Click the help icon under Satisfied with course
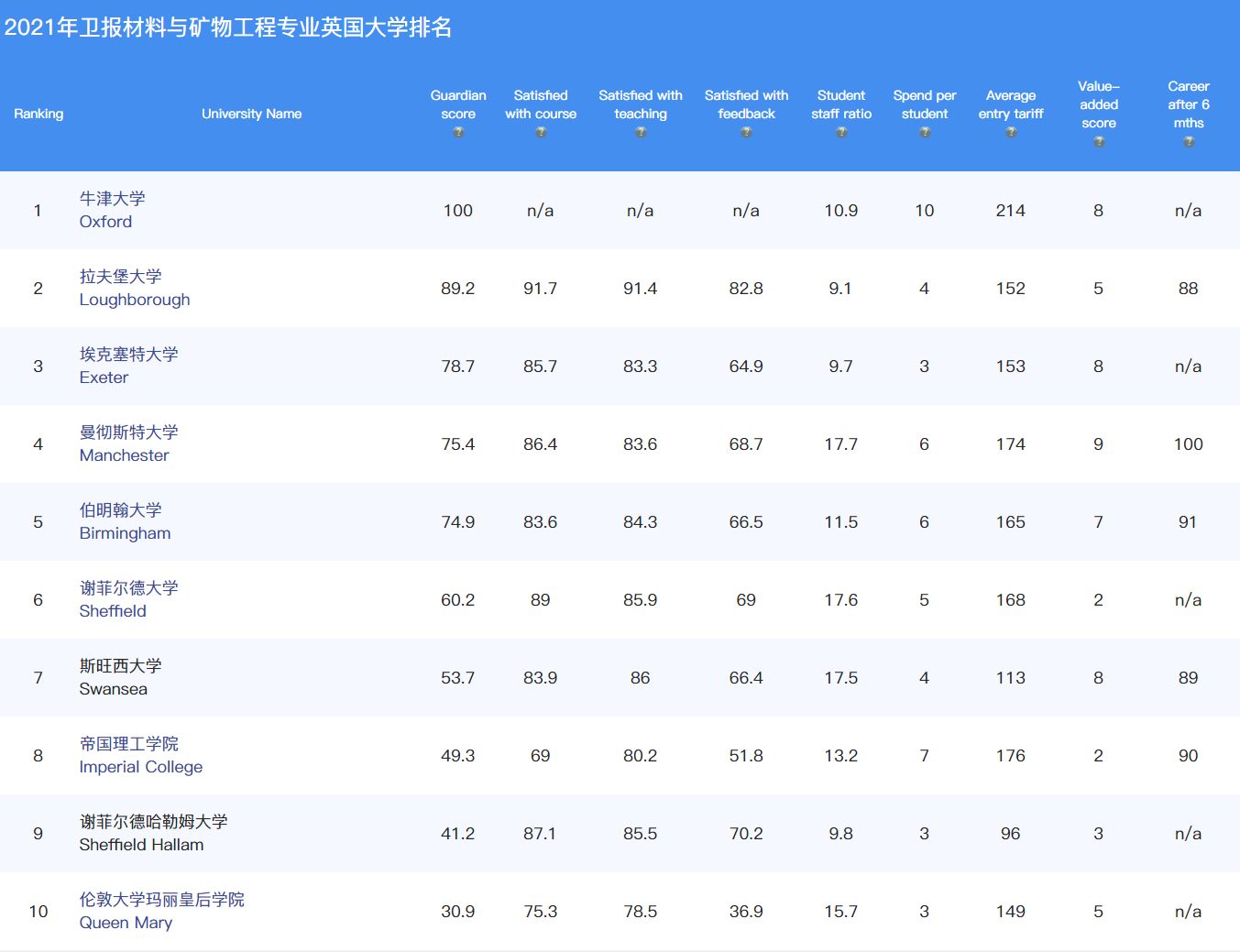Image resolution: width=1240 pixels, height=952 pixels. 541,133
